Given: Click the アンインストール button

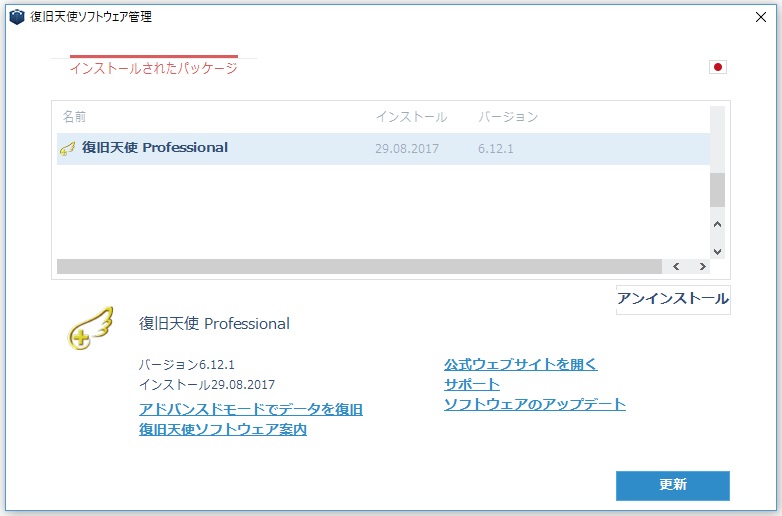Looking at the screenshot, I should 673,299.
